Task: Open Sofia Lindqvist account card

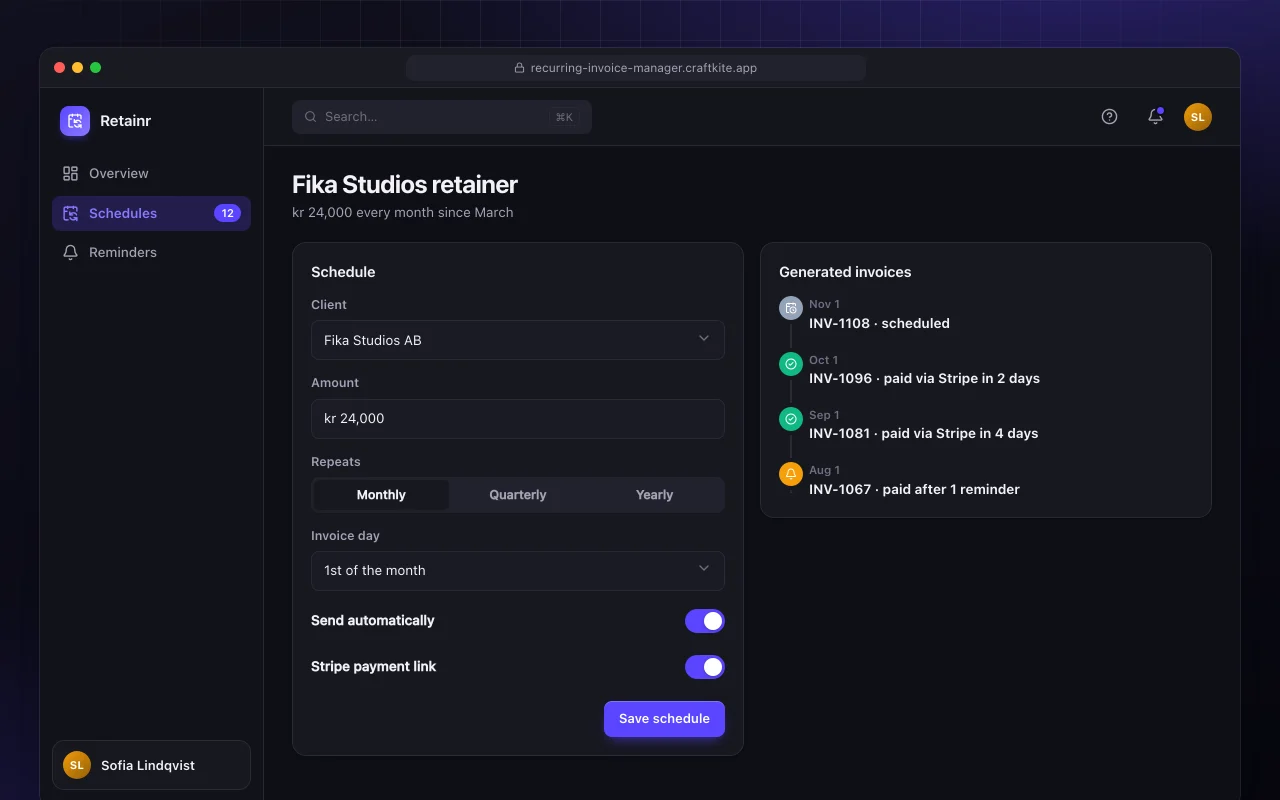Action: pos(151,765)
